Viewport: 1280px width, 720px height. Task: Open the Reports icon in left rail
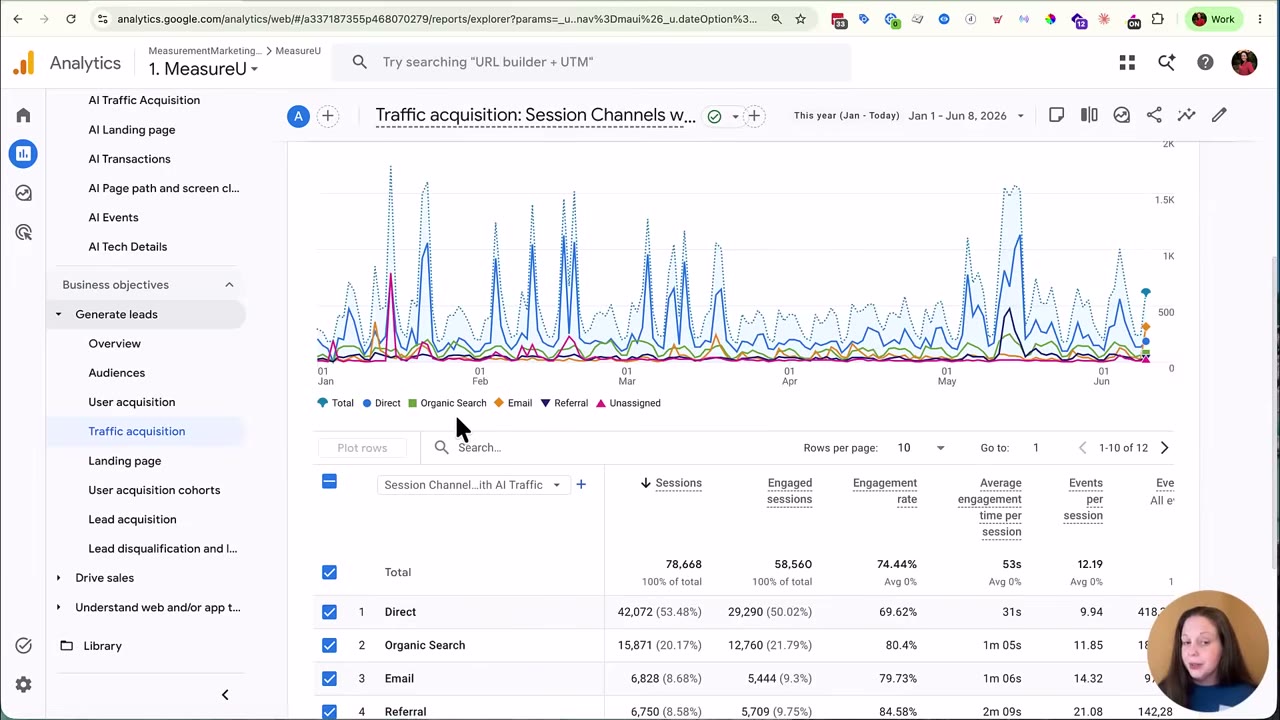click(23, 153)
